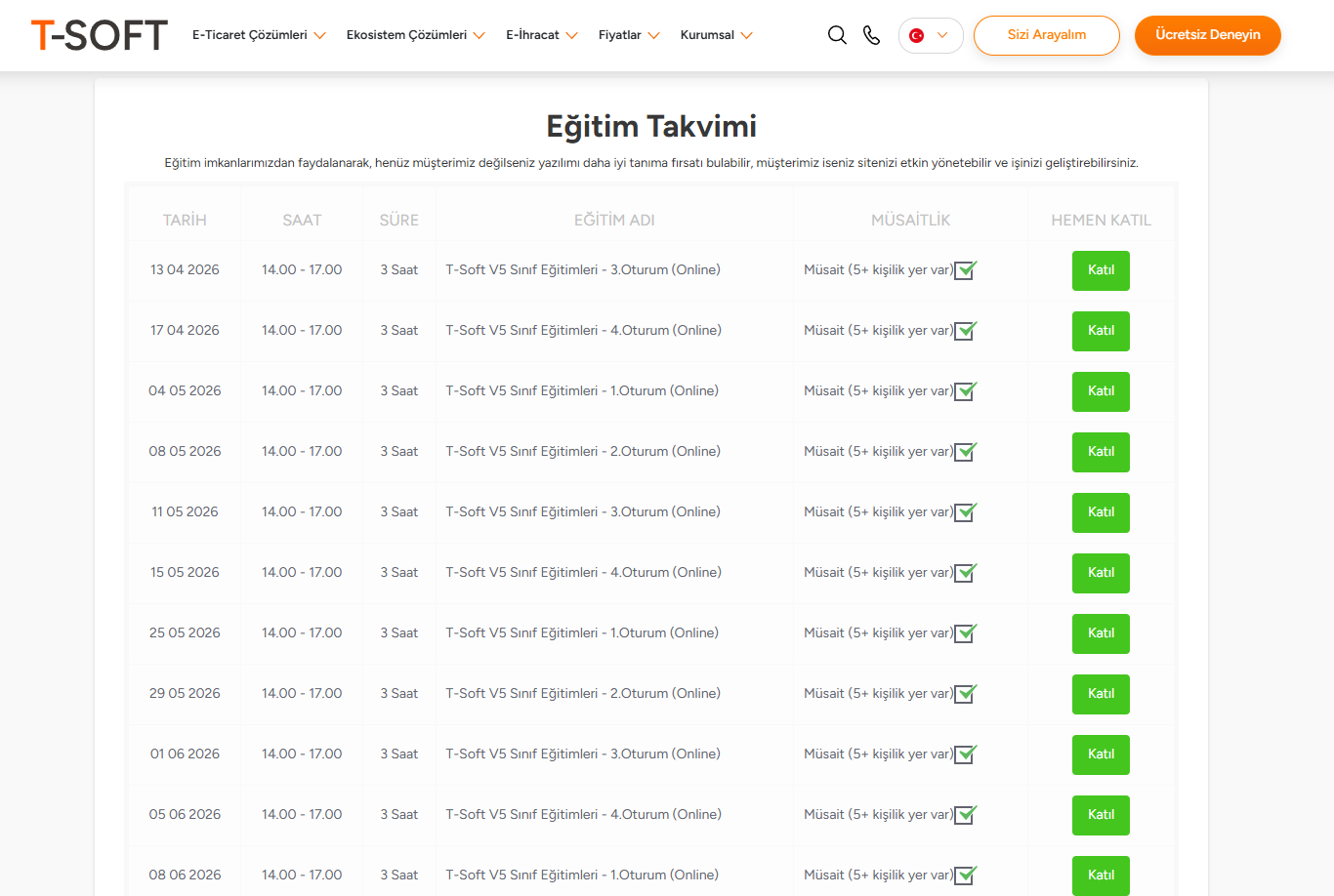The width and height of the screenshot is (1334, 896).
Task: Join the 17 04 2026 training via Katıl
Action: [x=1101, y=331]
